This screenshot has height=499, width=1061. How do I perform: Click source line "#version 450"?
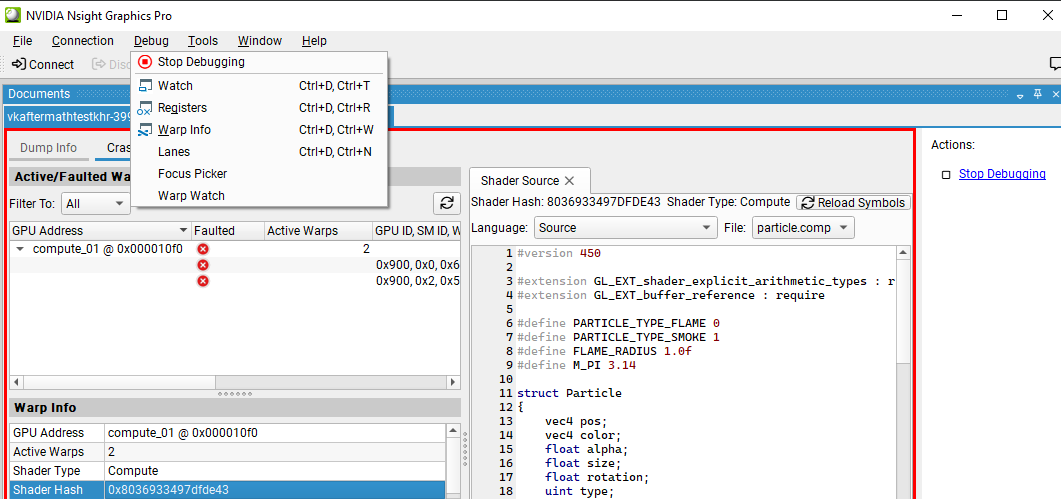coord(559,253)
